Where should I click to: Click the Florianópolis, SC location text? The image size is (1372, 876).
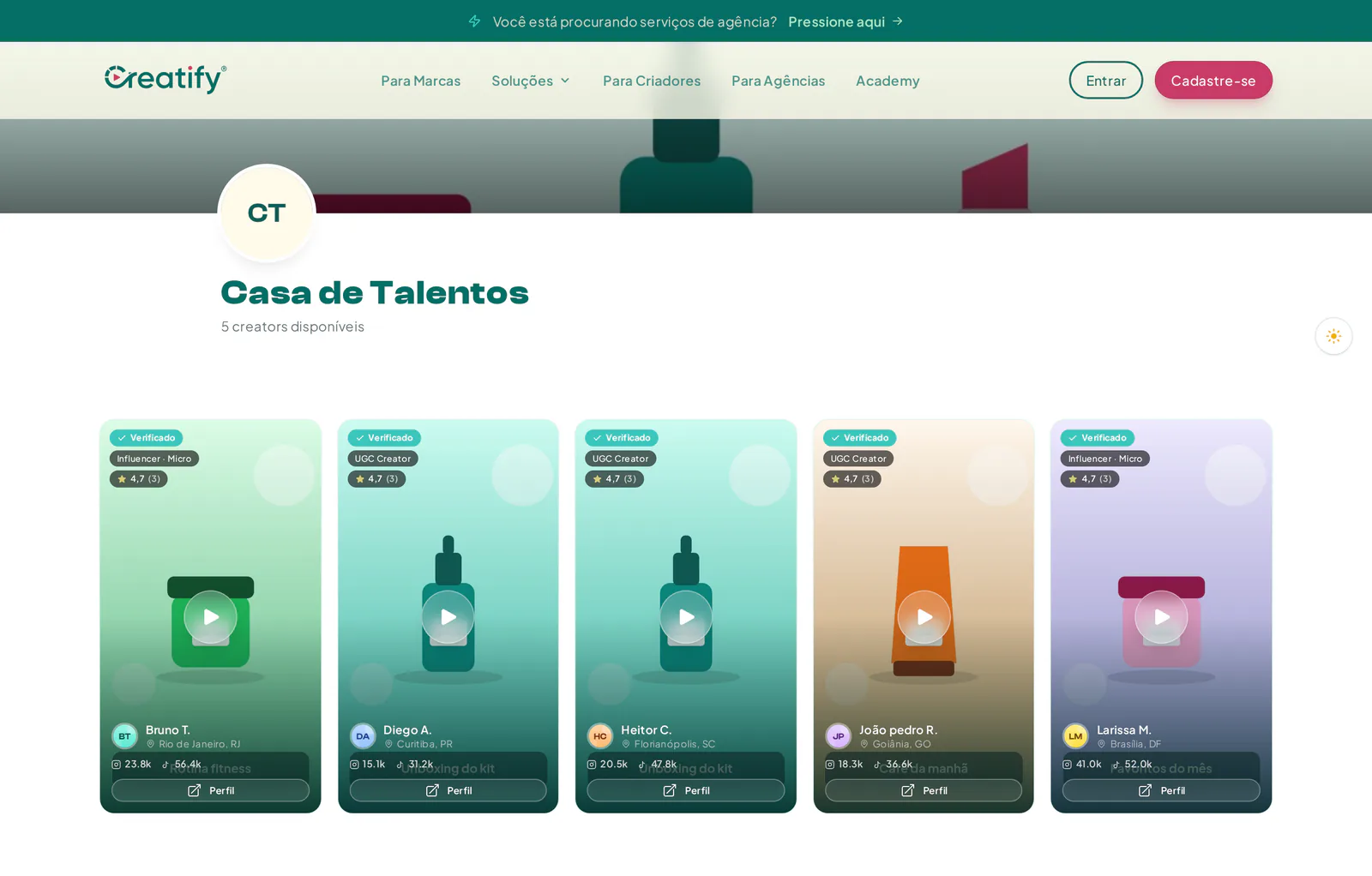[674, 744]
